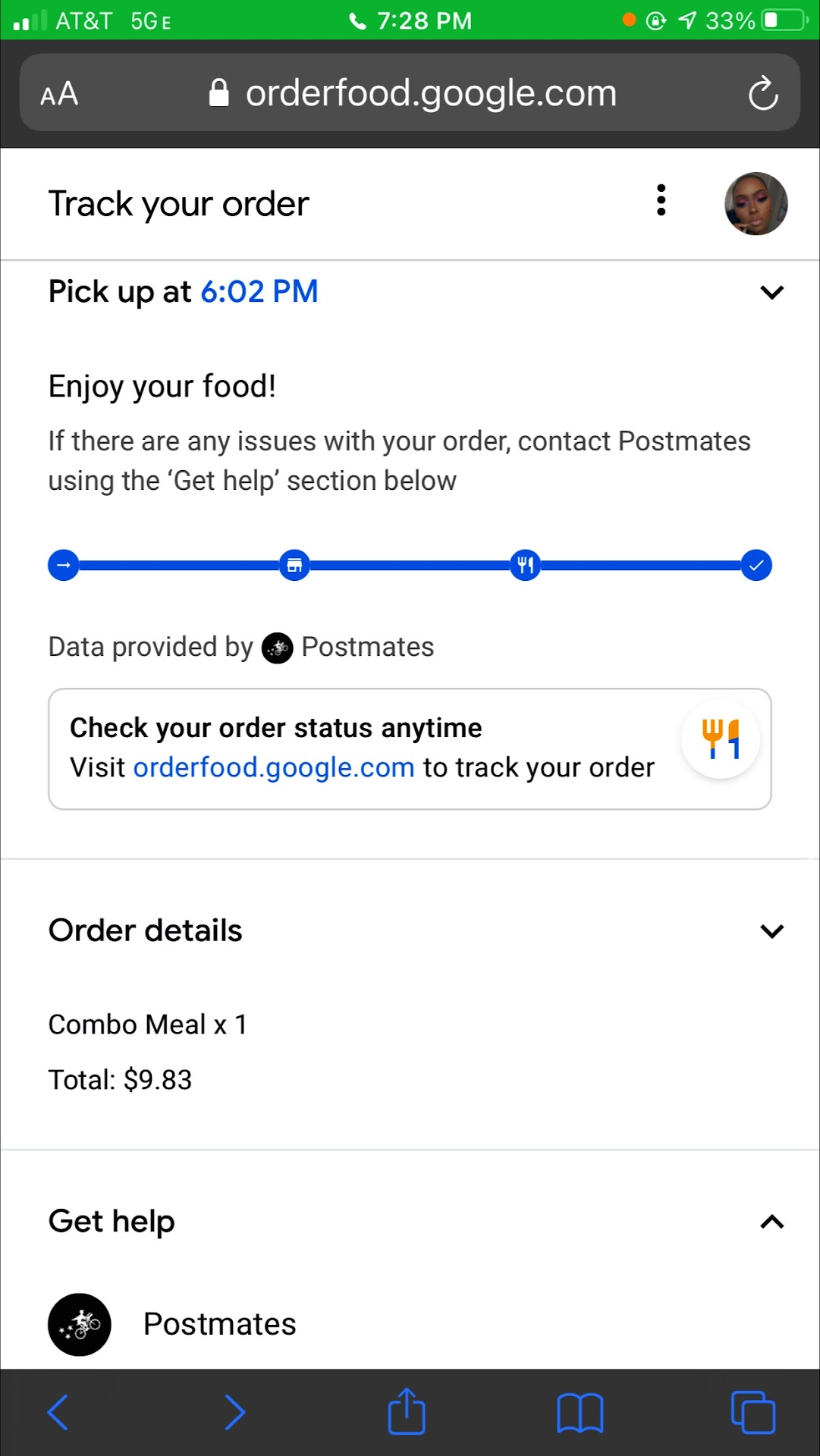Open the three-dot more options menu
820x1456 pixels.
pyautogui.click(x=661, y=201)
